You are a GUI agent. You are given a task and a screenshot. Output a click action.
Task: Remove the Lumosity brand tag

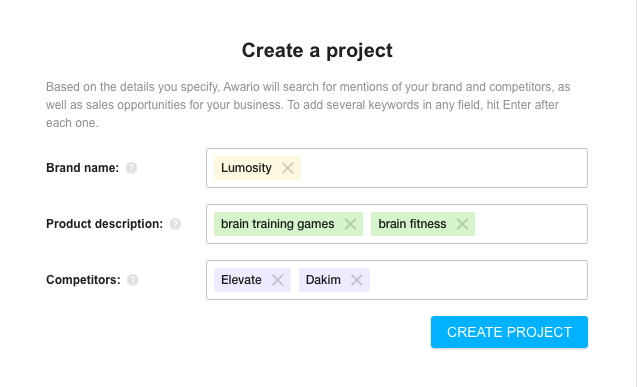[288, 168]
